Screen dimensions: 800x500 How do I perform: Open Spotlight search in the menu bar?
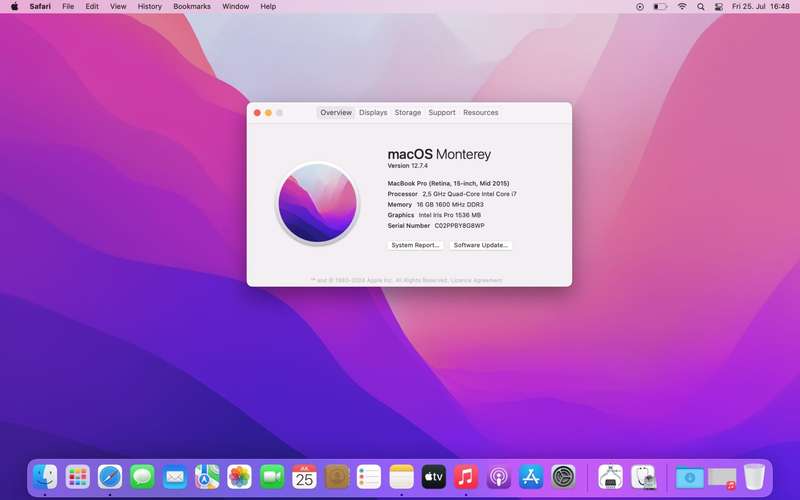click(x=701, y=7)
